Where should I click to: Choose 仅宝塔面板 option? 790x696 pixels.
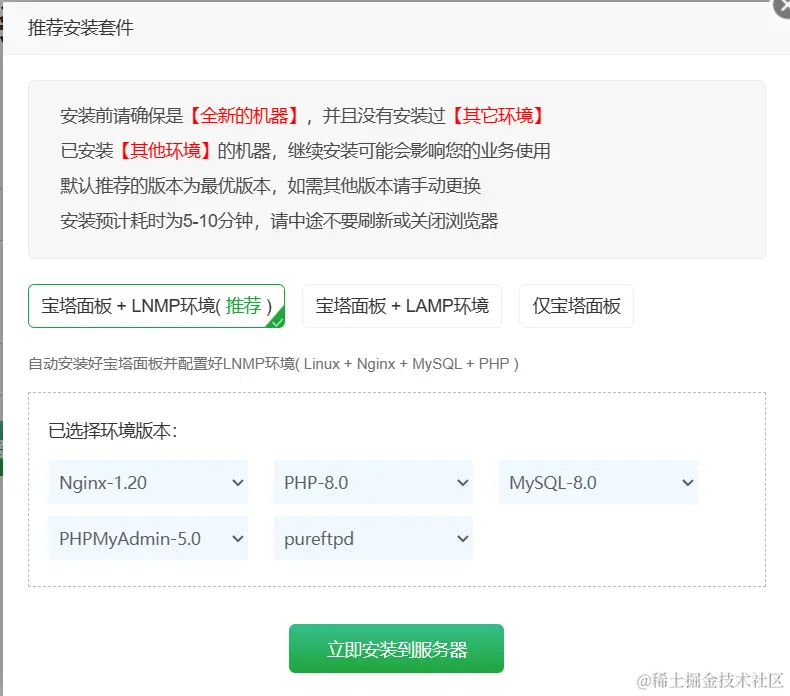point(576,306)
